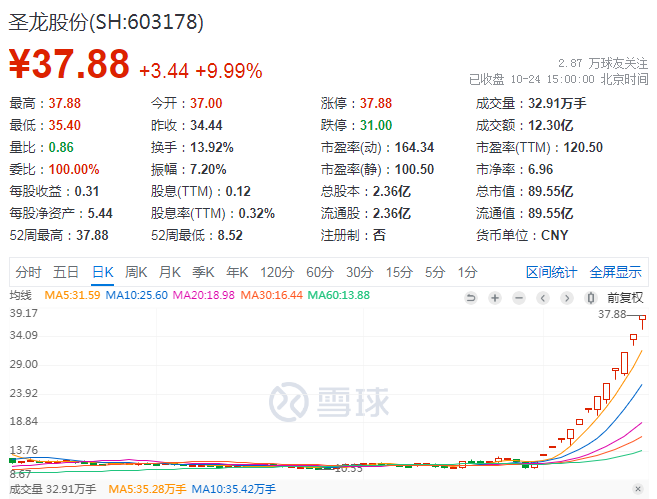Image resolution: width=657 pixels, height=499 pixels.
Task: Close the volume panel with the X icon
Action: tap(638, 489)
